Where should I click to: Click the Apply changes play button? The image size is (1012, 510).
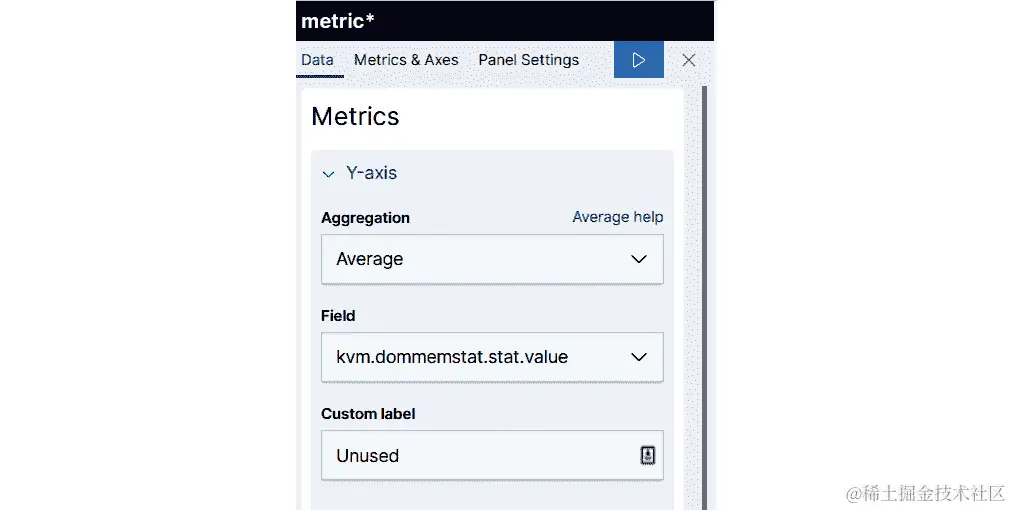638,60
